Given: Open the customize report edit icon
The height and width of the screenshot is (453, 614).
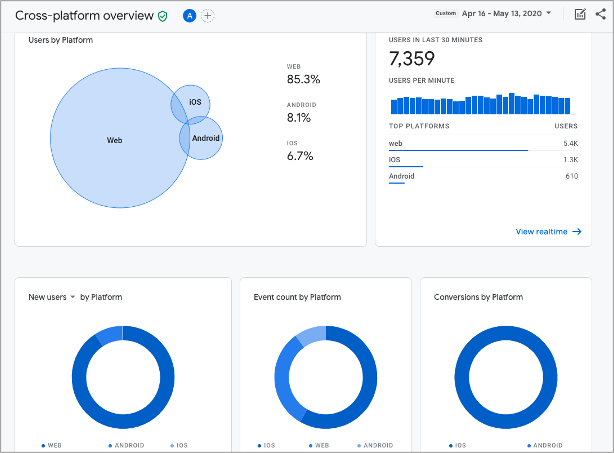Looking at the screenshot, I should (x=580, y=14).
